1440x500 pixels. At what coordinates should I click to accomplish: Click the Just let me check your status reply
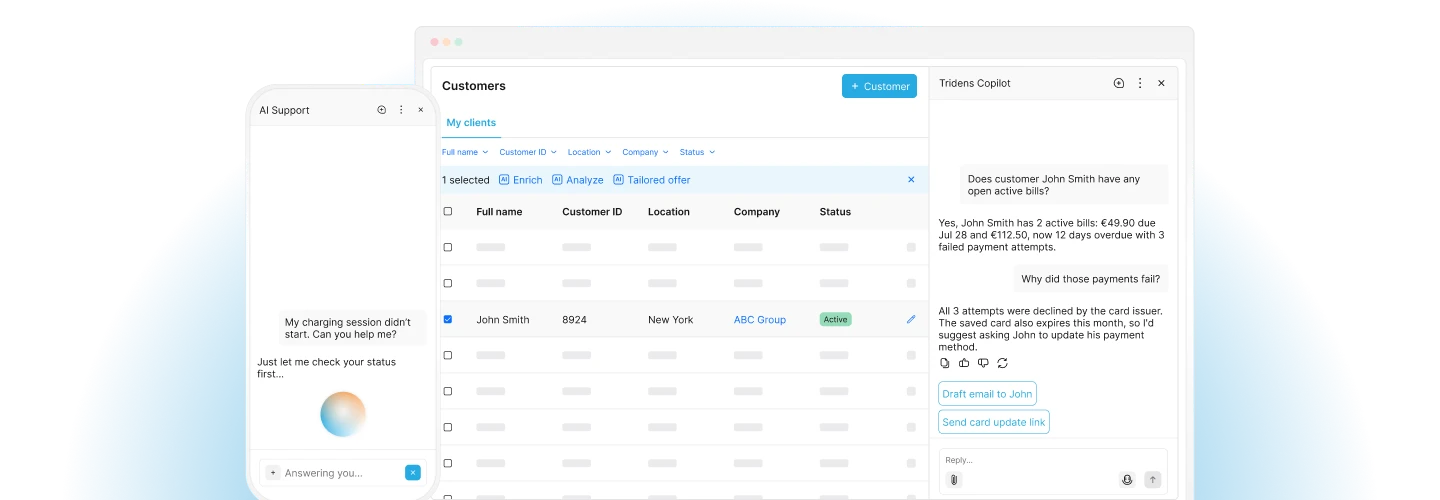[x=327, y=368]
